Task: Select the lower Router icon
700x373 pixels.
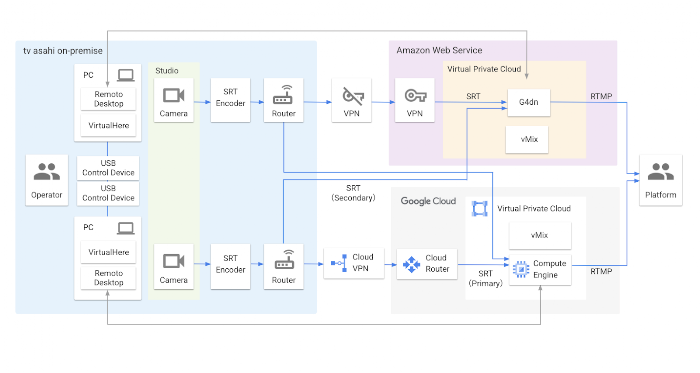Action: tap(283, 260)
